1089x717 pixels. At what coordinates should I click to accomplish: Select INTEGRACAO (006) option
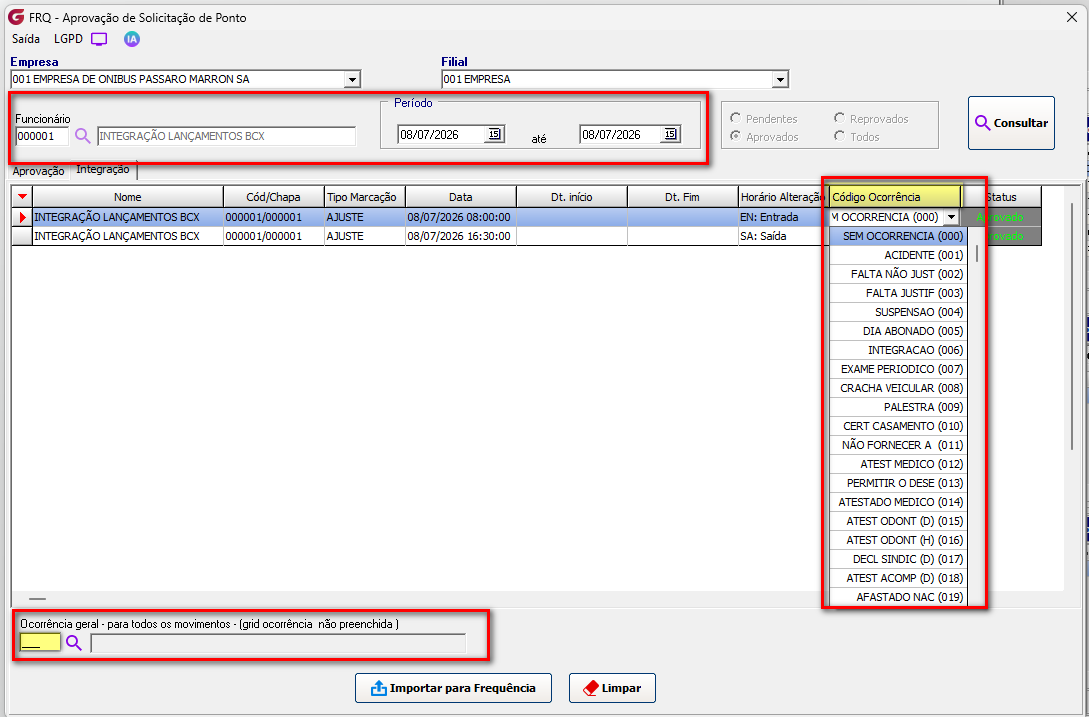898,350
